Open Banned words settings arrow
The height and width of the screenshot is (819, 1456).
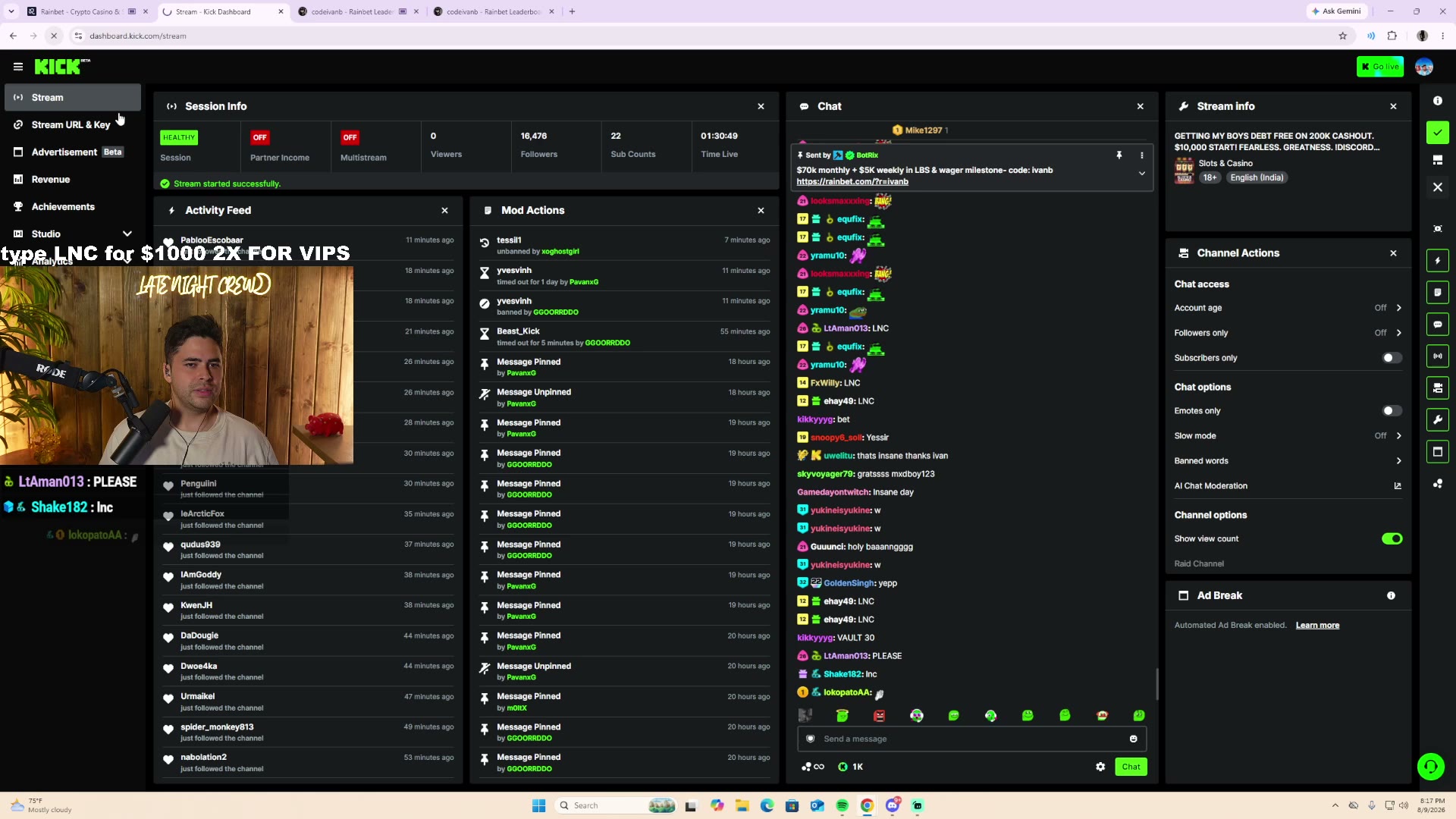[1399, 461]
